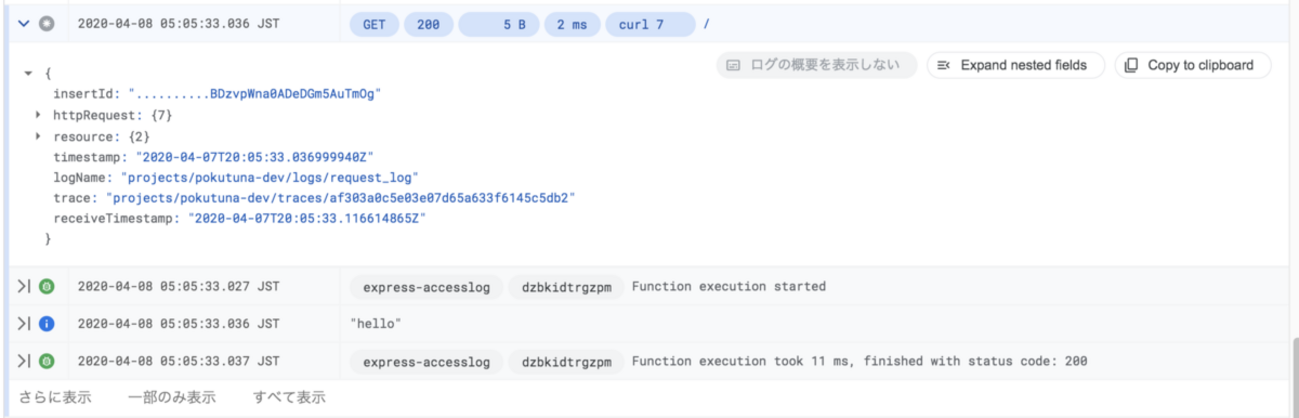Click the 200 status code chip
Screen dimensions: 1299x418
click(x=428, y=25)
